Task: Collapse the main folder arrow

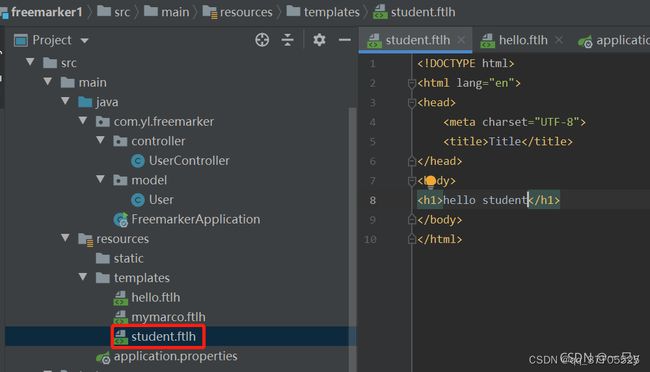Action: (48, 82)
